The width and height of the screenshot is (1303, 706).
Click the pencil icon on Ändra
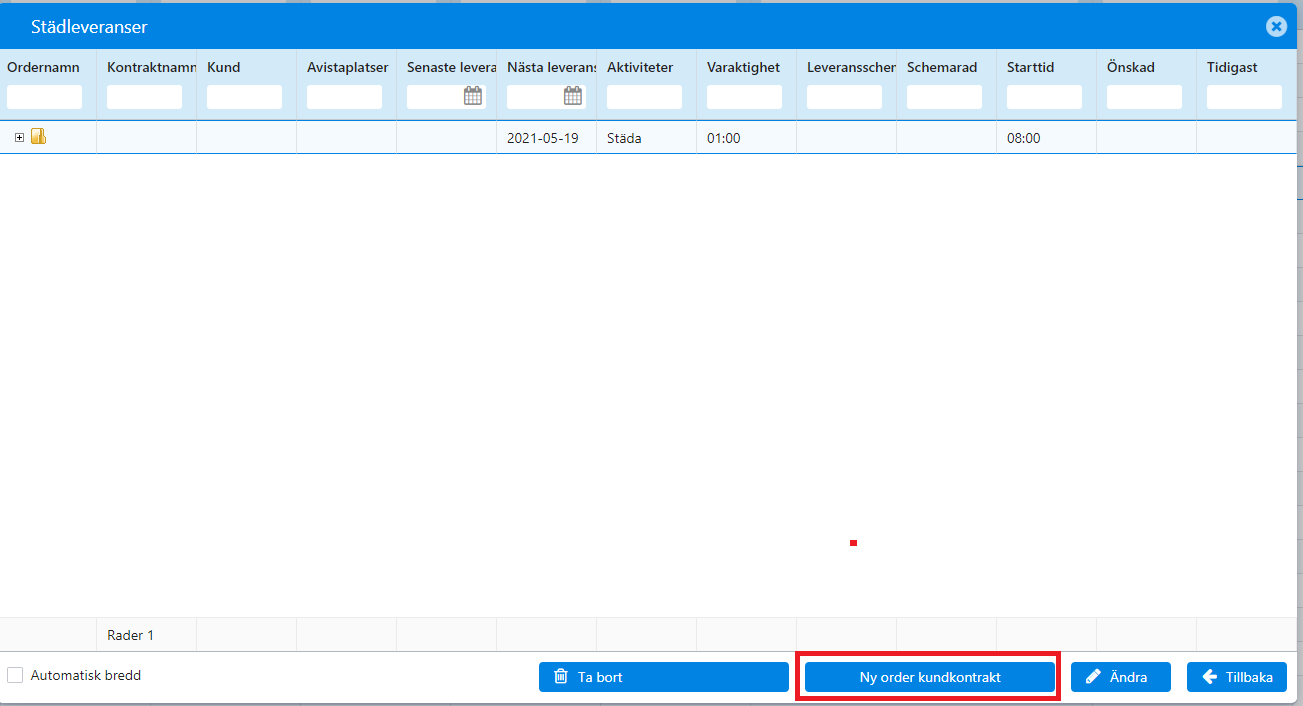[x=1093, y=677]
